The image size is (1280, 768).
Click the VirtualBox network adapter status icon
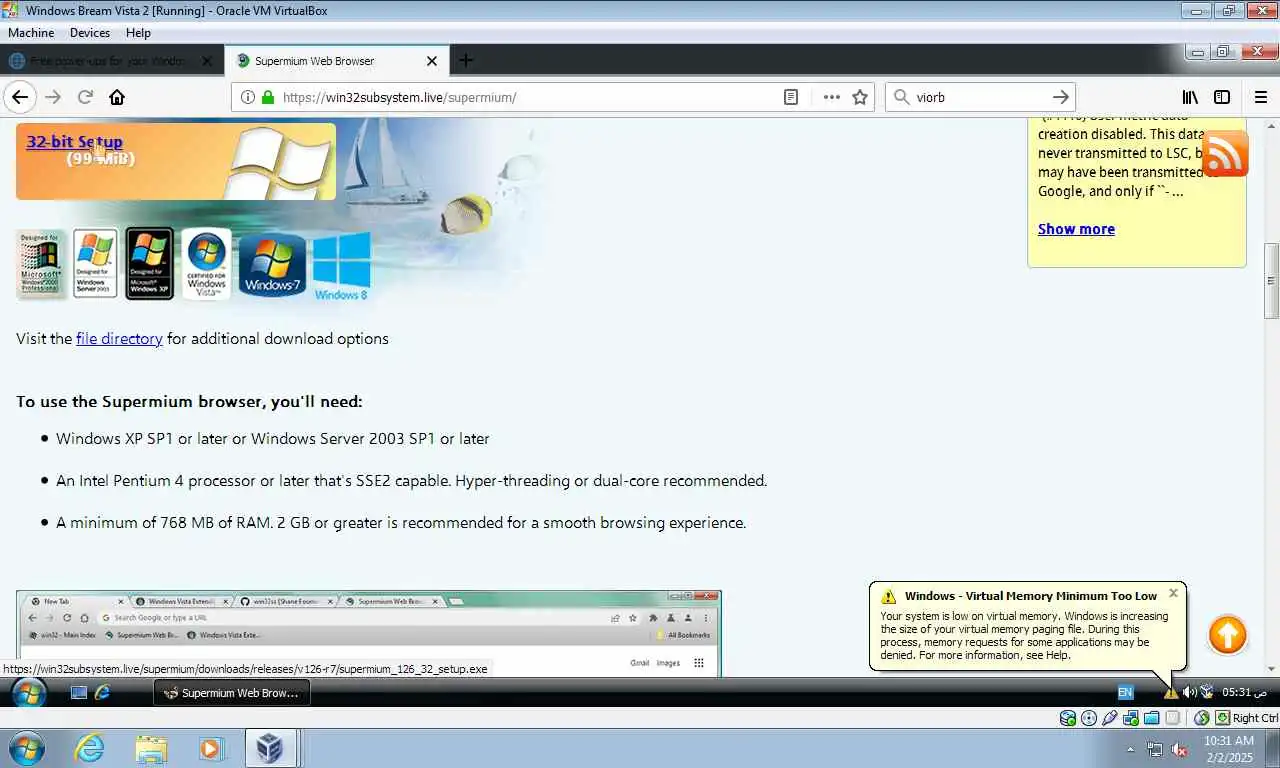point(1131,718)
